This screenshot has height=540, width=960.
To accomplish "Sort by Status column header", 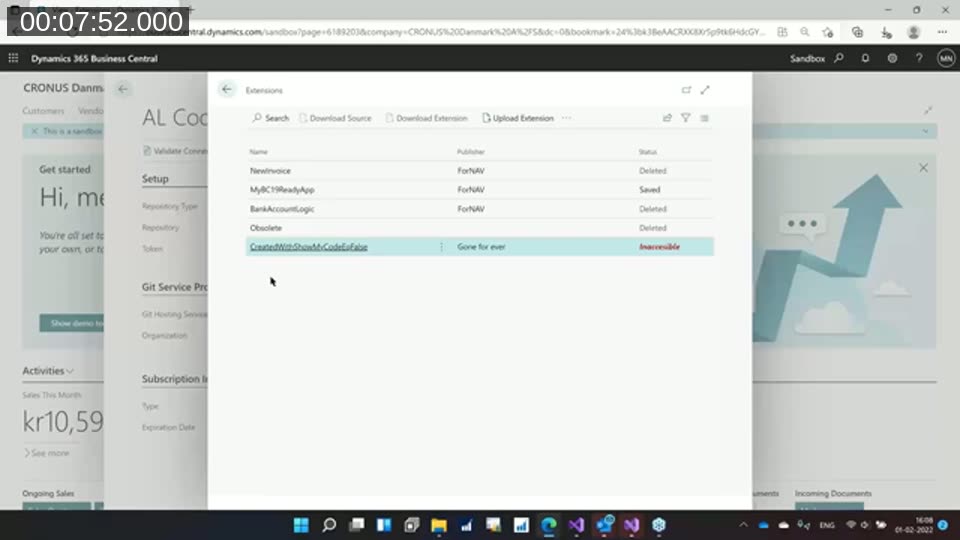I will tap(648, 152).
